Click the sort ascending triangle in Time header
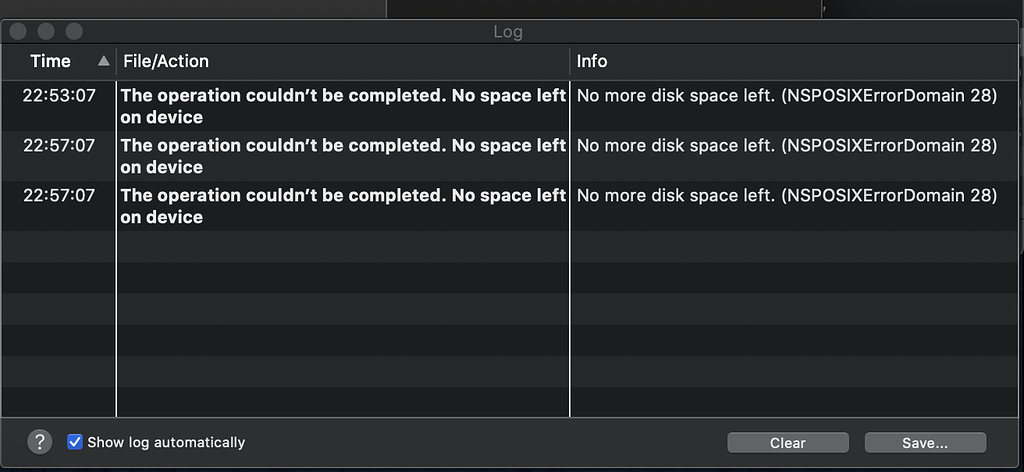The image size is (1024, 472). (x=103, y=61)
